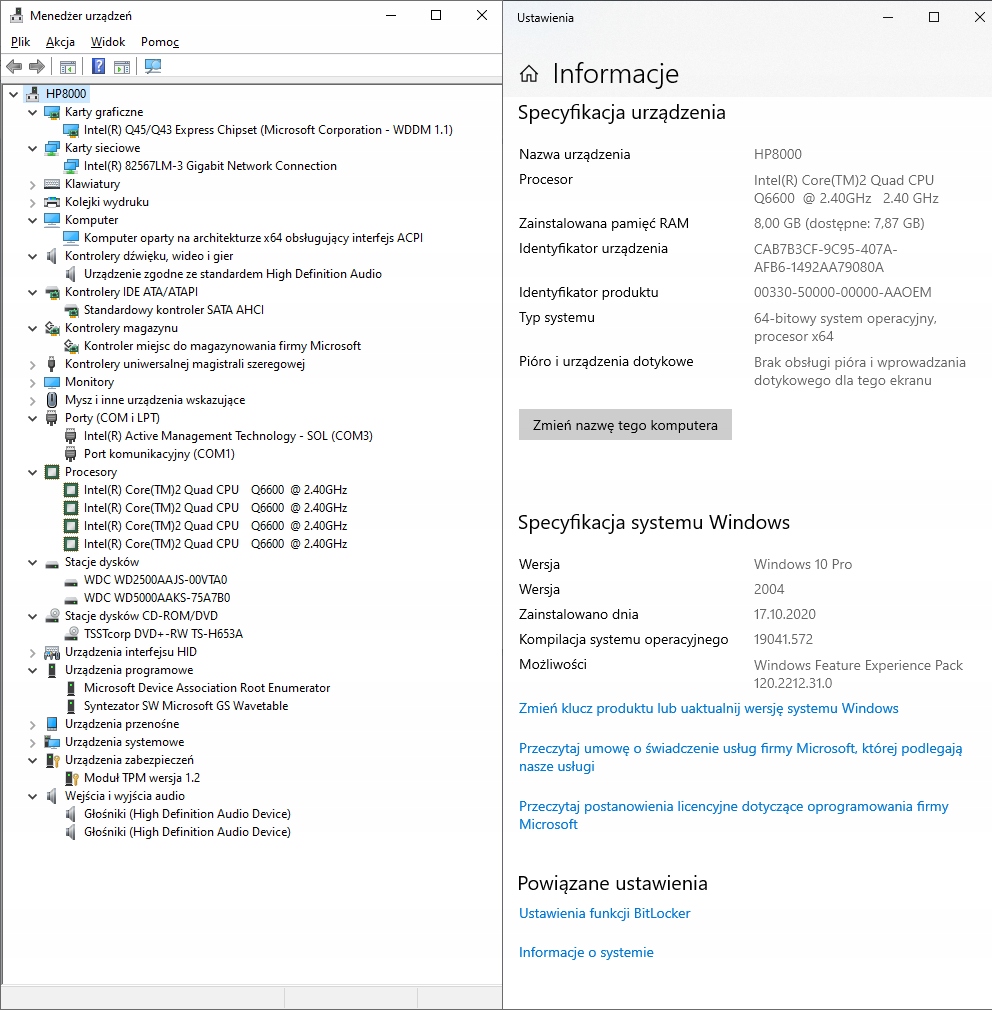The height and width of the screenshot is (1010, 992).
Task: Collapse the Procesory category
Action: coord(32,472)
